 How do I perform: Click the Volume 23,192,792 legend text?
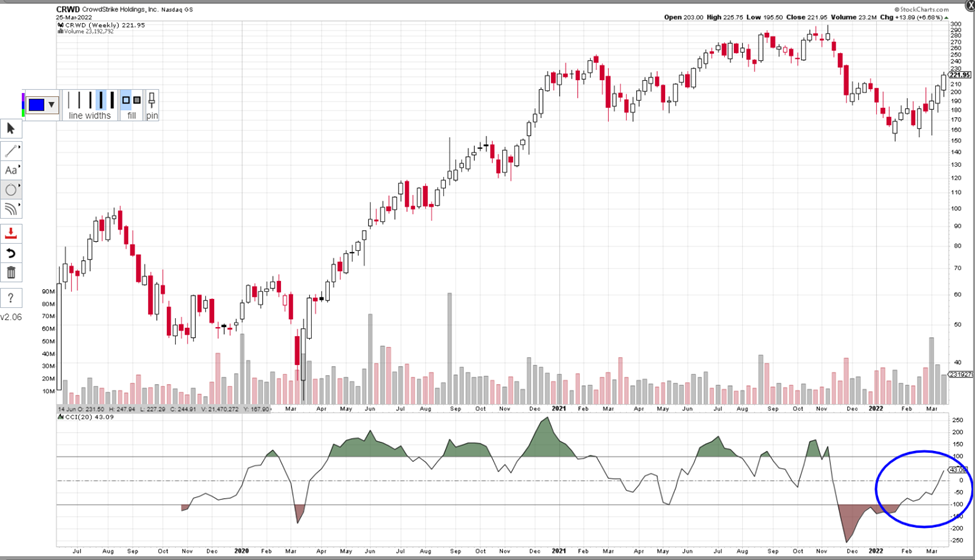(88, 31)
